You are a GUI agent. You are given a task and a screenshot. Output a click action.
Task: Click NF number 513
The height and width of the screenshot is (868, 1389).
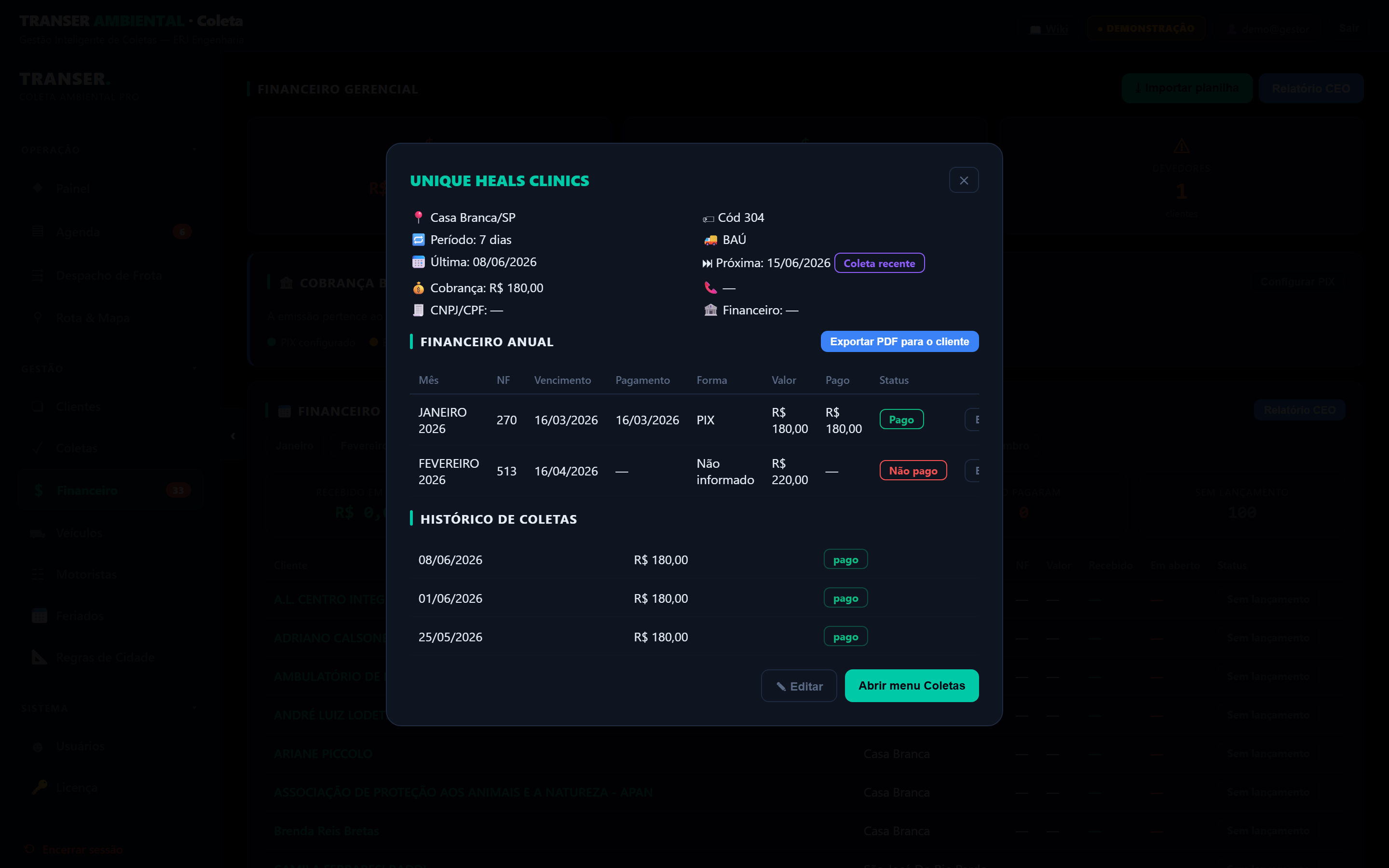506,471
